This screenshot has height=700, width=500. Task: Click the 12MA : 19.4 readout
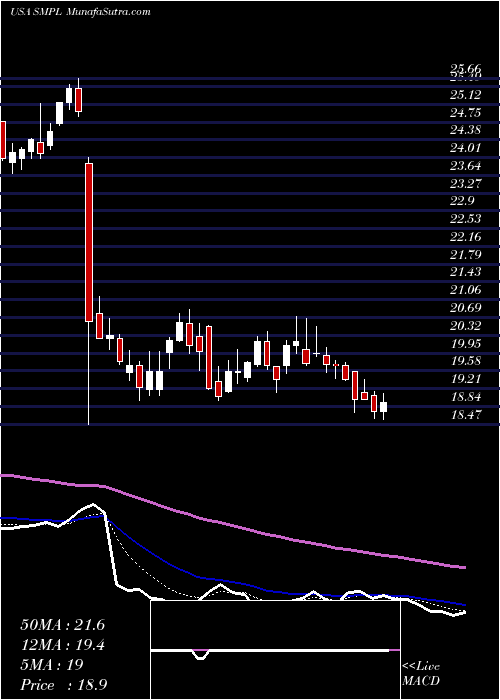tap(62, 645)
